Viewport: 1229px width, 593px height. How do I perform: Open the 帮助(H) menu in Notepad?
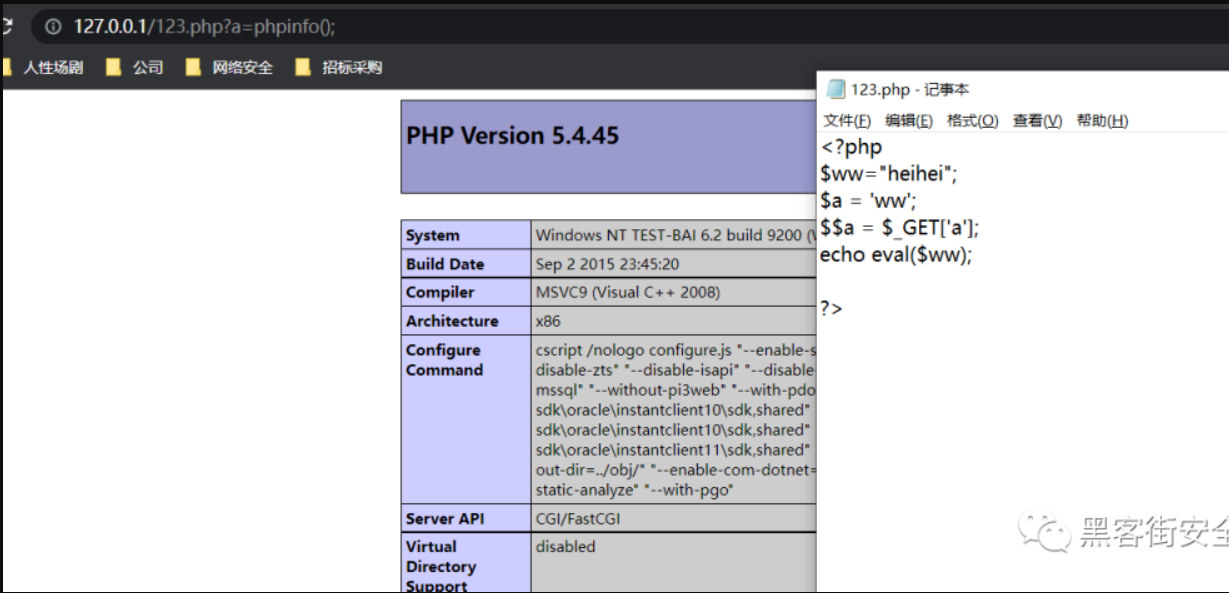coord(1102,121)
